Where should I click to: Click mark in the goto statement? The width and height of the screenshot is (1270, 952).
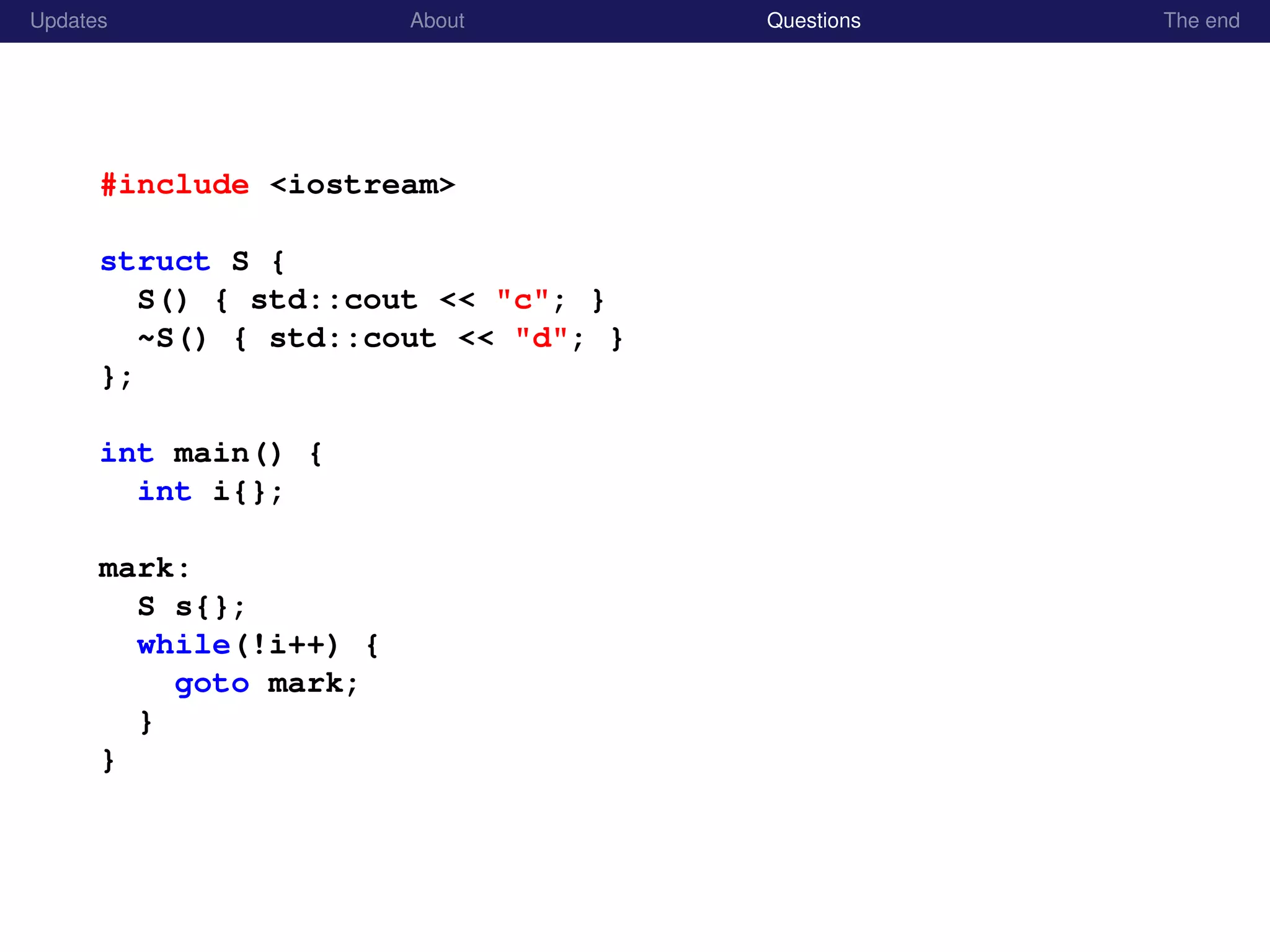[305, 684]
